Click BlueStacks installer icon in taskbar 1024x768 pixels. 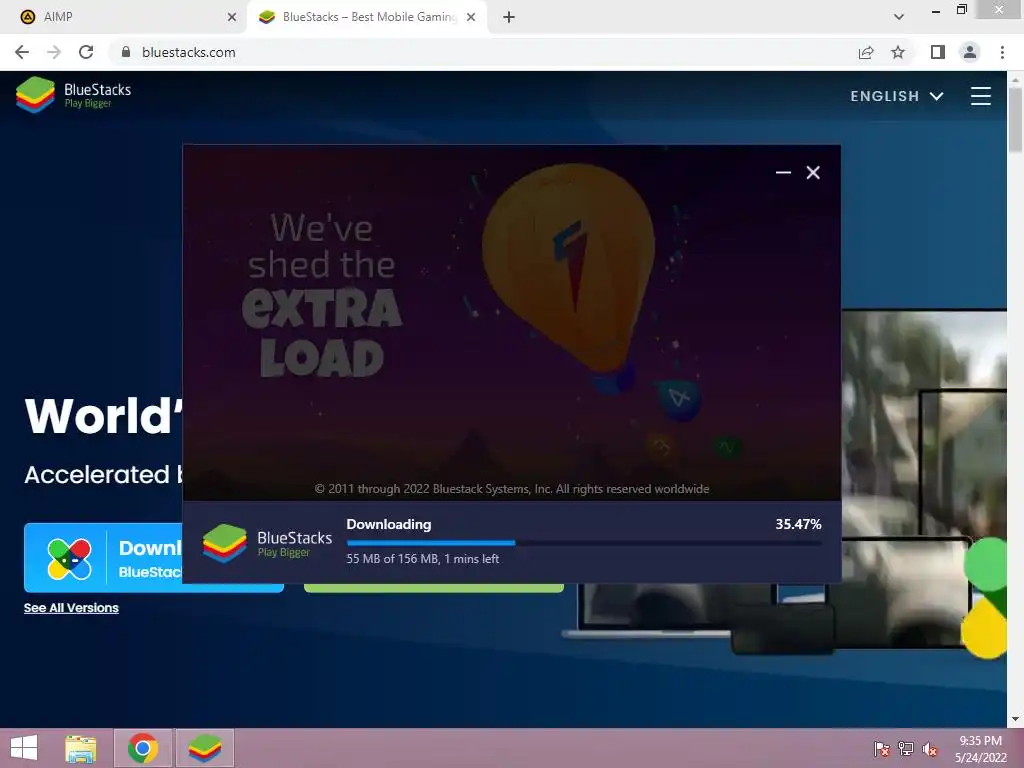click(x=205, y=748)
